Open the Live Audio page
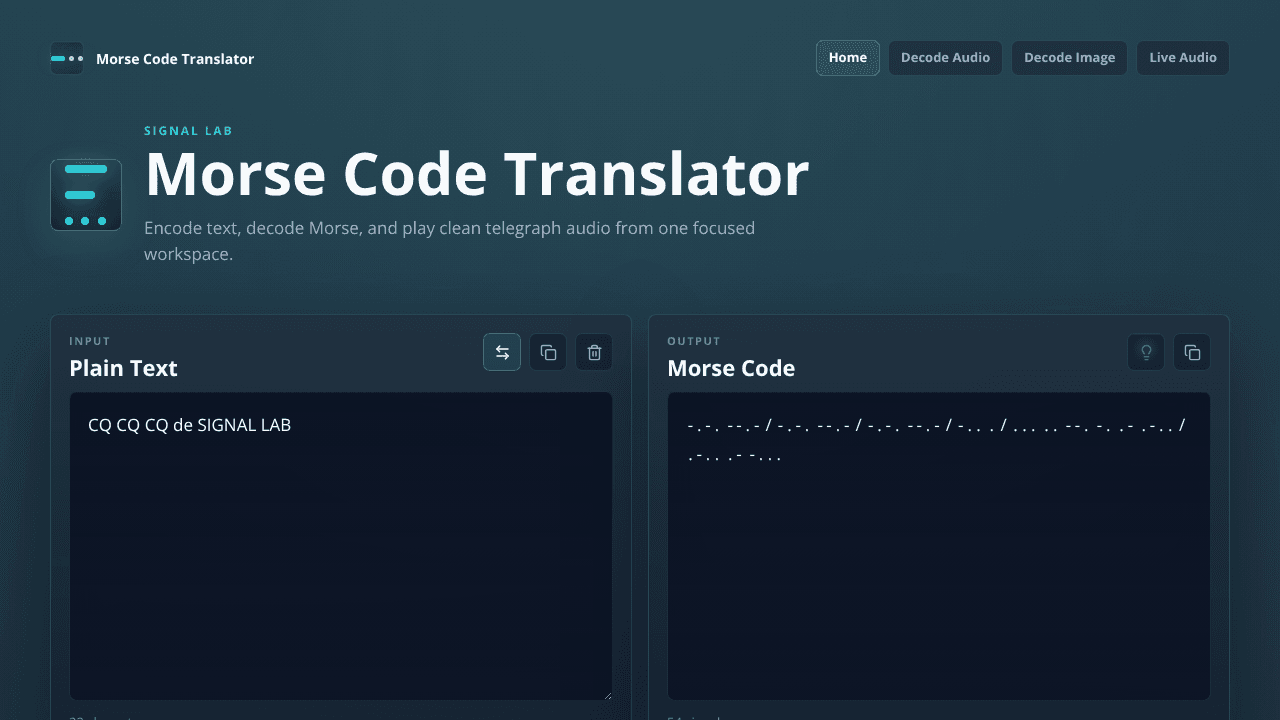The height and width of the screenshot is (720, 1280). pyautogui.click(x=1183, y=58)
